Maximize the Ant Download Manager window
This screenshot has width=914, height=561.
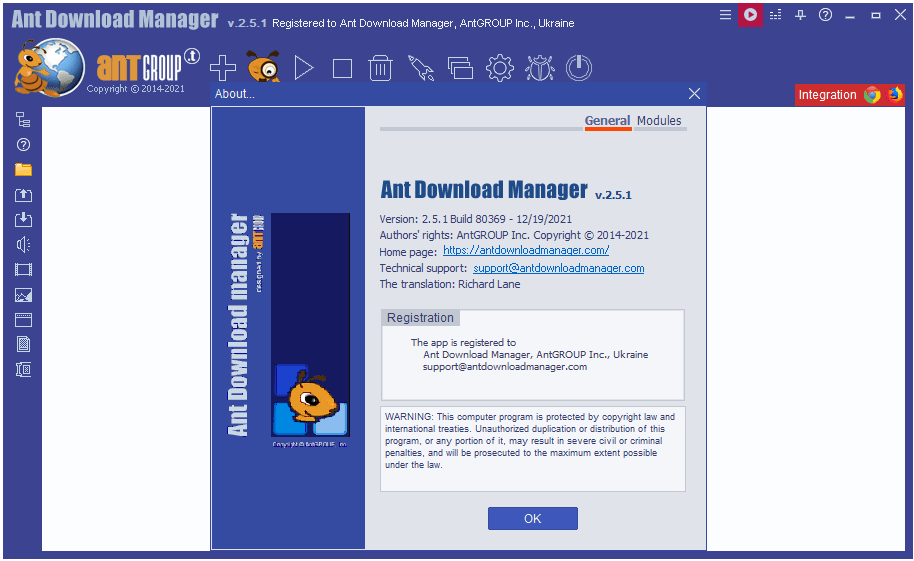(x=876, y=15)
